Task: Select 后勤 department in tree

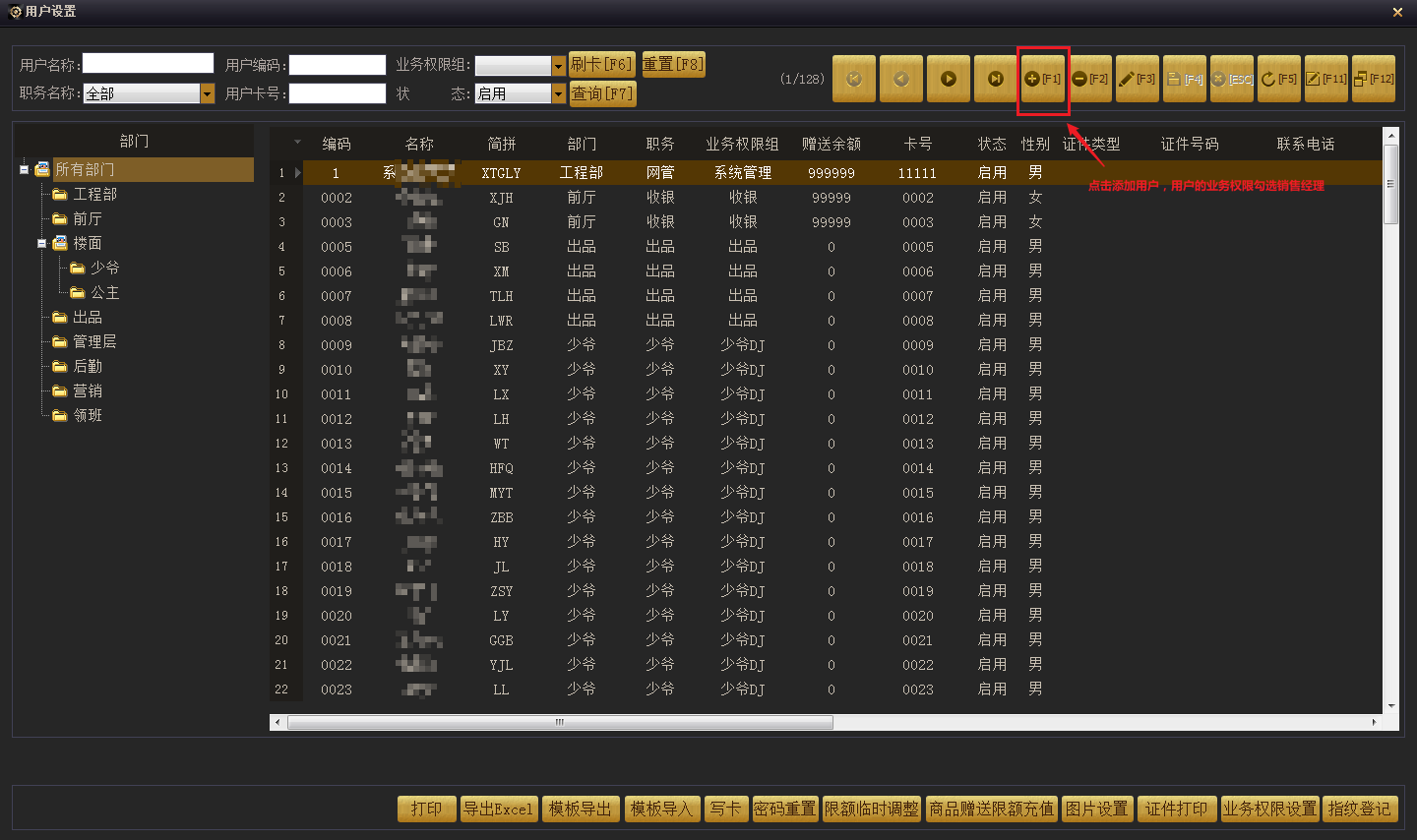Action: pyautogui.click(x=87, y=366)
